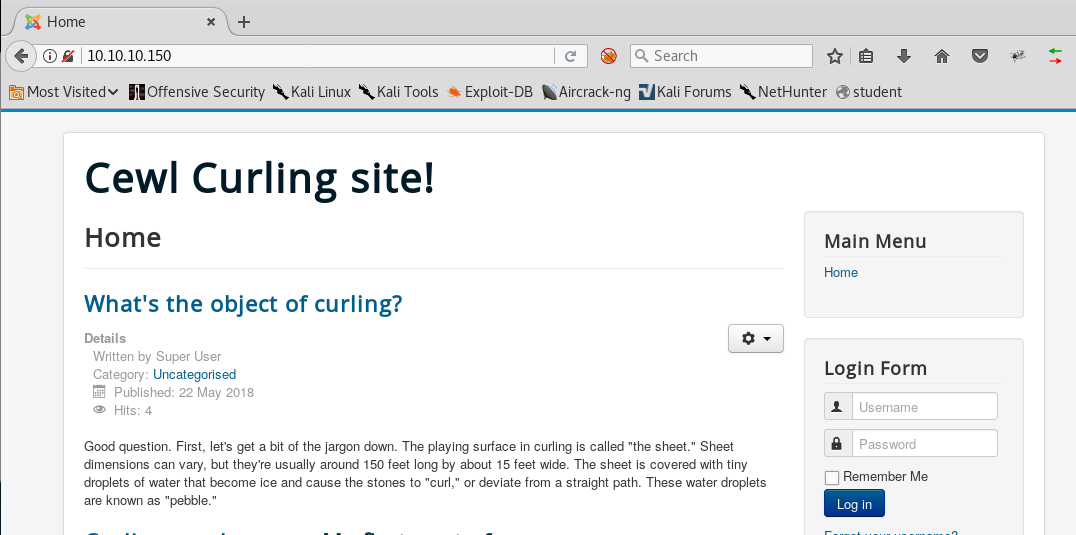Open a new tab with plus button
The height and width of the screenshot is (535, 1076).
coord(244,22)
